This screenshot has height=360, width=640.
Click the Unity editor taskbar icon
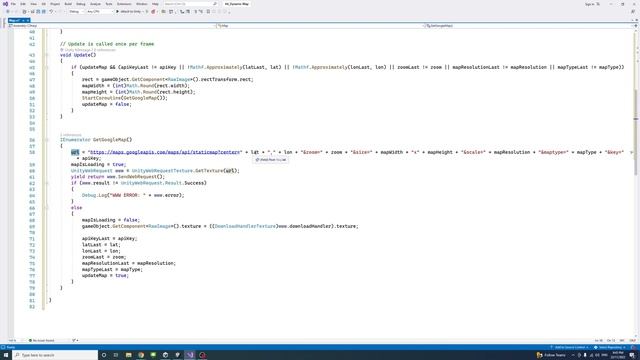point(178,355)
